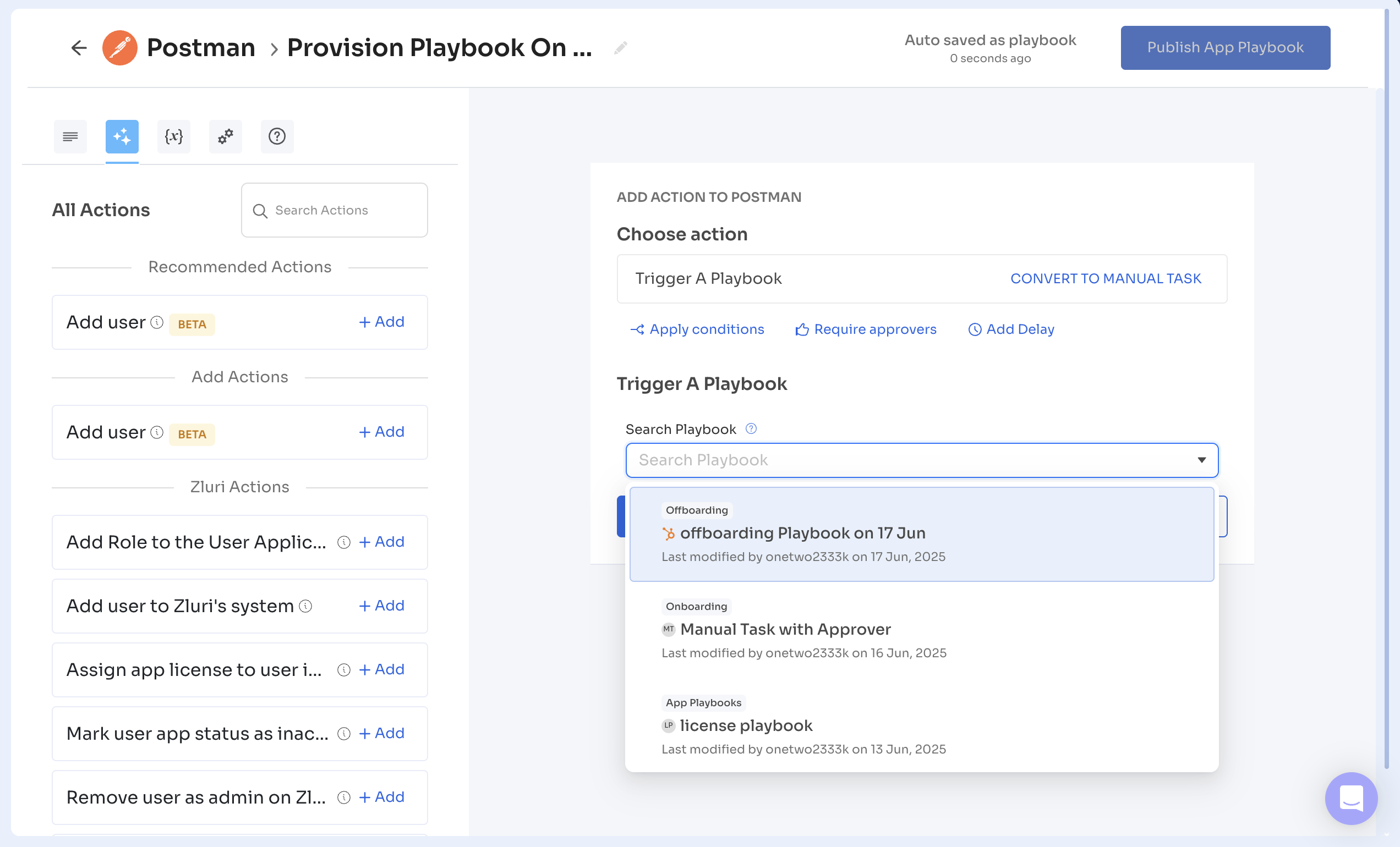Edit playbook name with pencil icon
This screenshot has height=847, width=1400.
coord(620,48)
